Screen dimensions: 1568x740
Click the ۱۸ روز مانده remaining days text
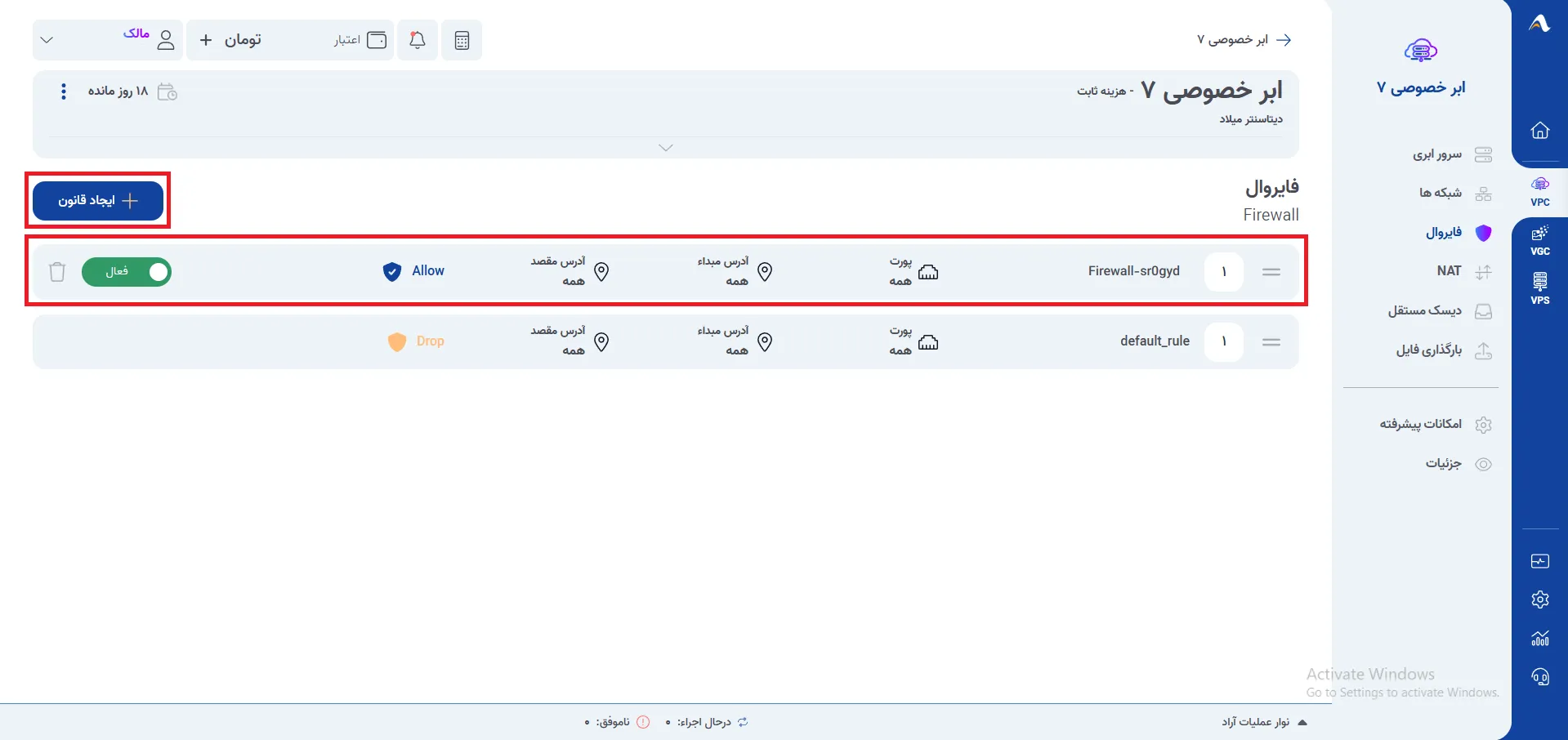(118, 91)
